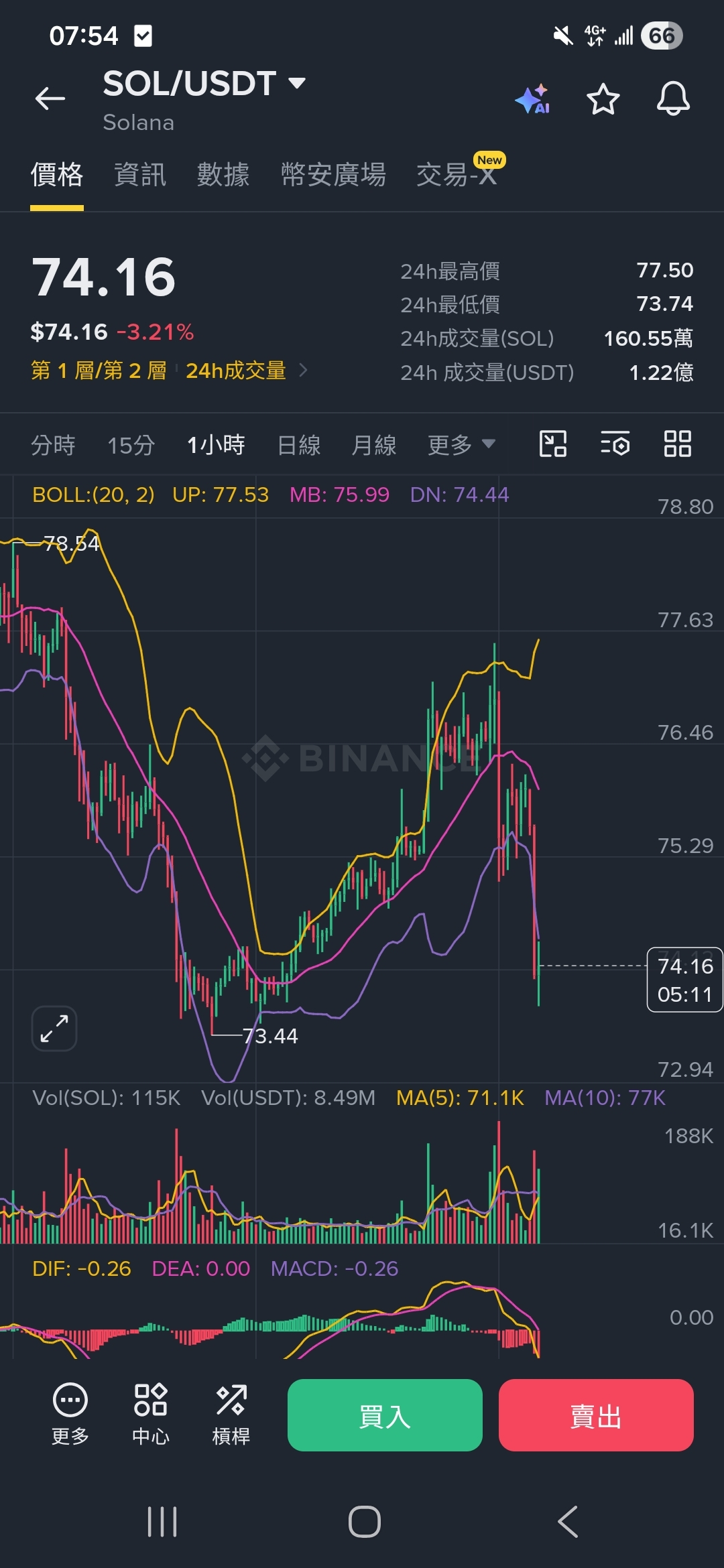Select the 15分 timeframe
Screen dimensions: 724x1568
click(131, 444)
